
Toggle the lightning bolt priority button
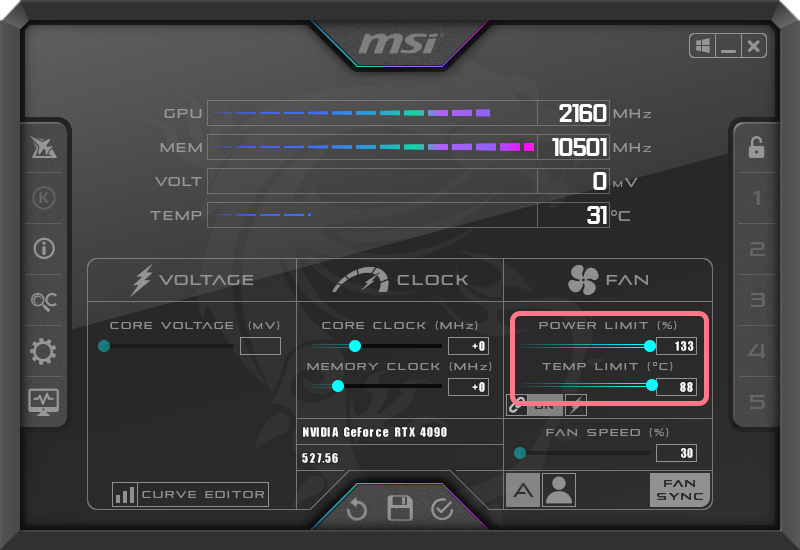point(576,405)
